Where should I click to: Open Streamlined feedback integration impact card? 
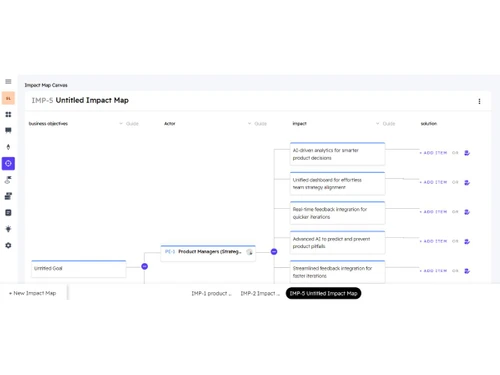click(337, 272)
